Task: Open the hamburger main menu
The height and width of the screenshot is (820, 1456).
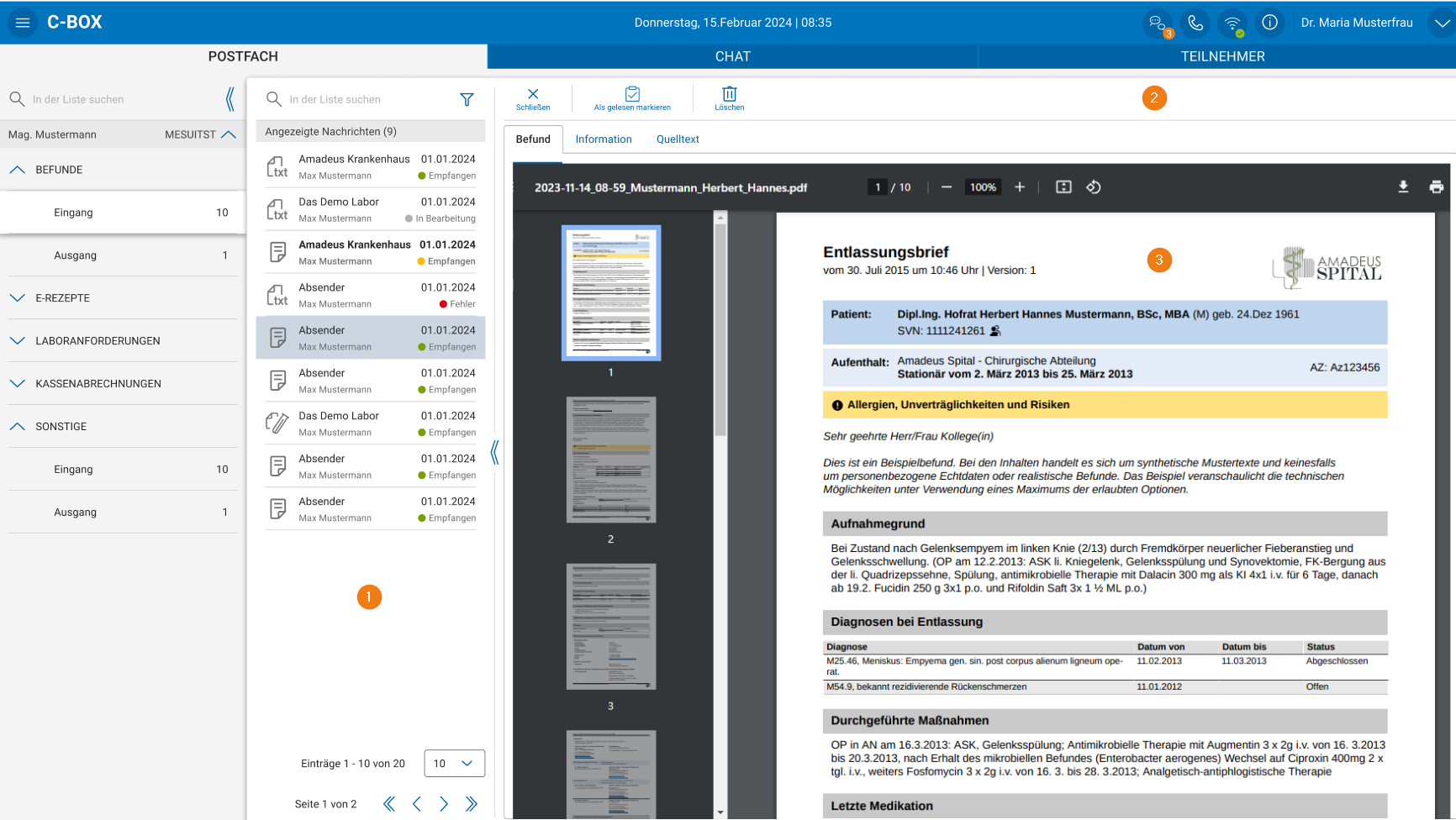Action: 23,23
